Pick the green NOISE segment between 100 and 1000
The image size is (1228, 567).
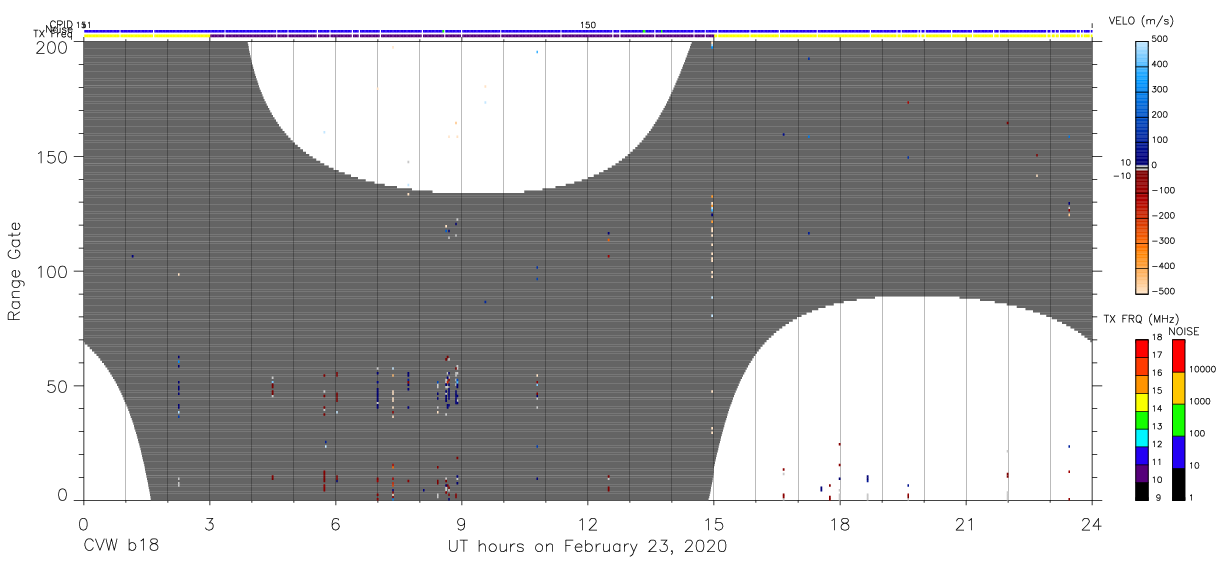tap(1178, 419)
